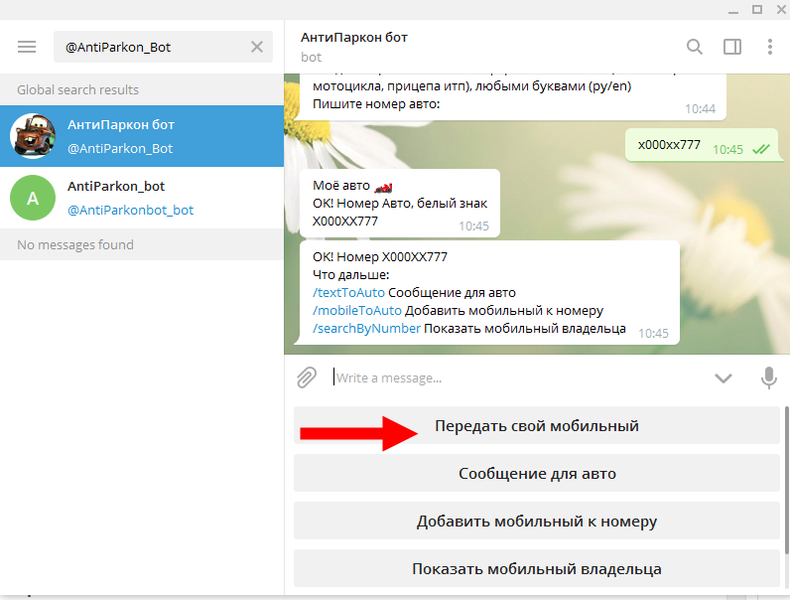Open the AntiParkon_bot search result
Image resolution: width=790 pixels, height=600 pixels.
click(142, 197)
